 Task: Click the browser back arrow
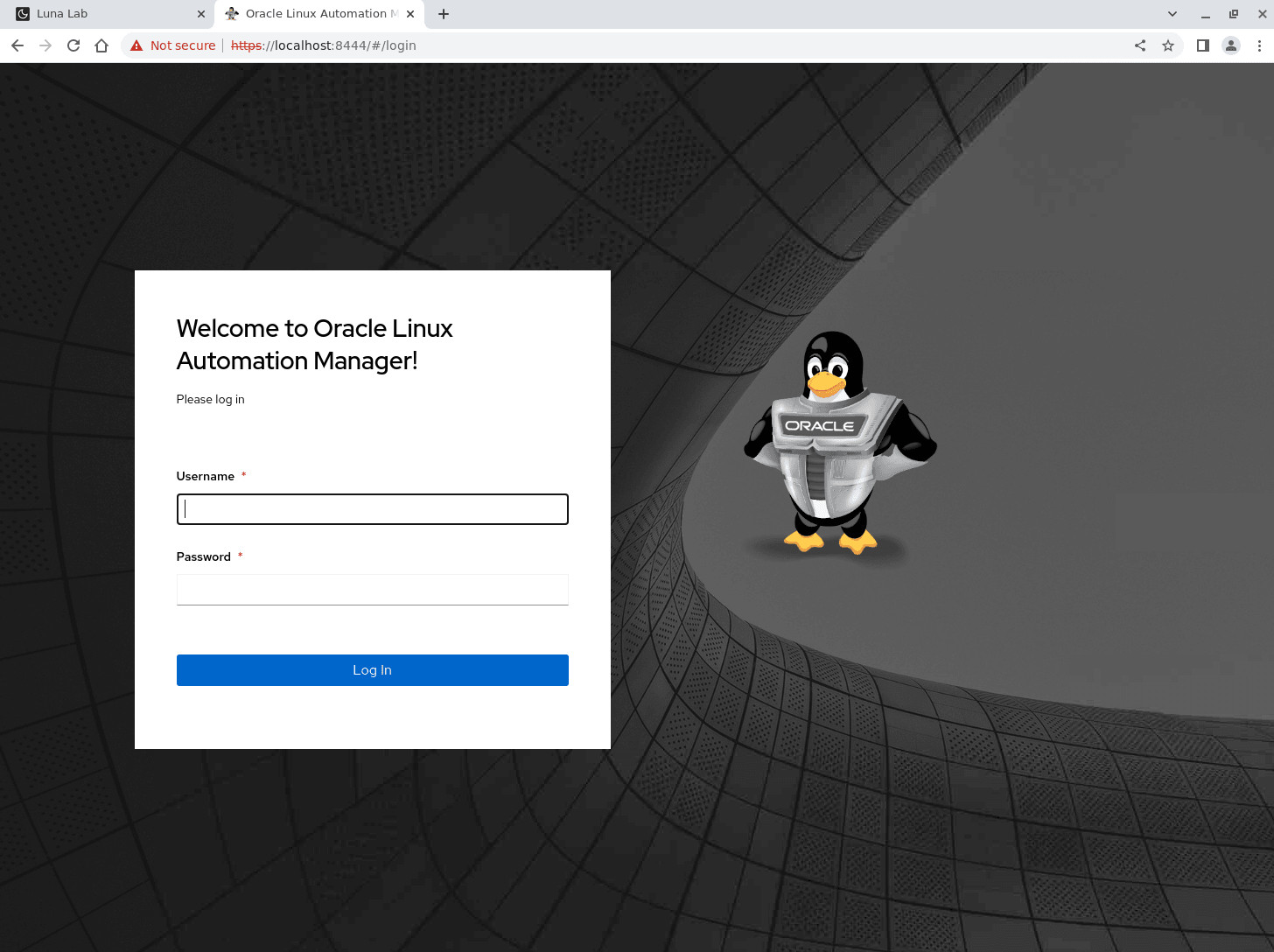click(17, 45)
